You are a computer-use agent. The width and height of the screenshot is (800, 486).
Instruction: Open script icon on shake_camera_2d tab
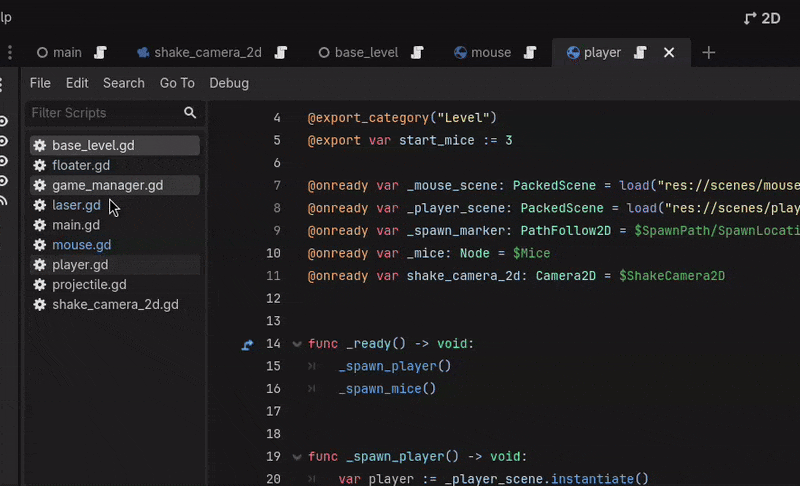click(281, 53)
